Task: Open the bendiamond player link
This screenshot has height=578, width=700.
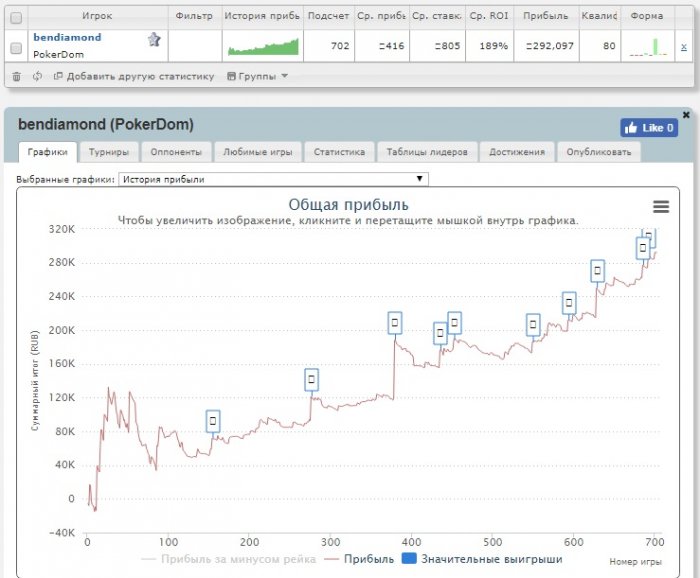Action: (x=67, y=37)
